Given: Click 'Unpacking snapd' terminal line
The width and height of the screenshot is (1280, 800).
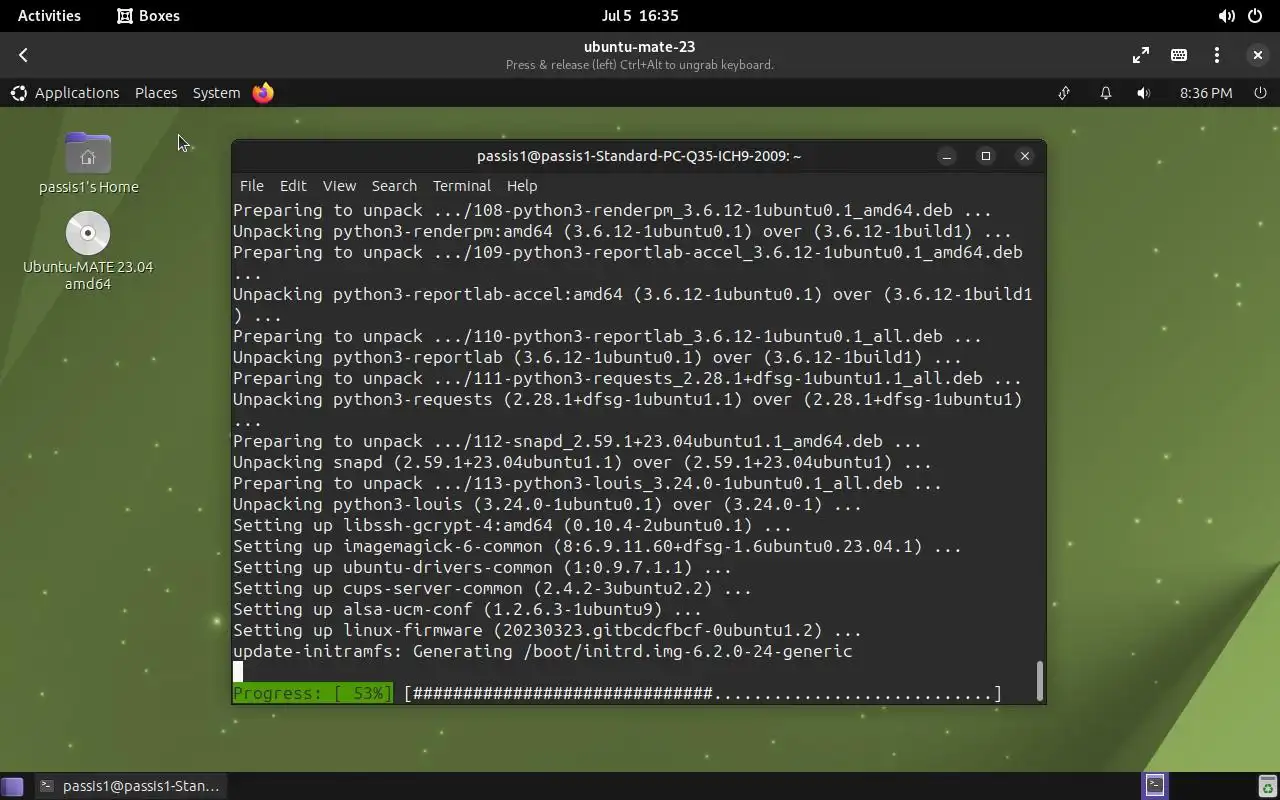Looking at the screenshot, I should [582, 462].
